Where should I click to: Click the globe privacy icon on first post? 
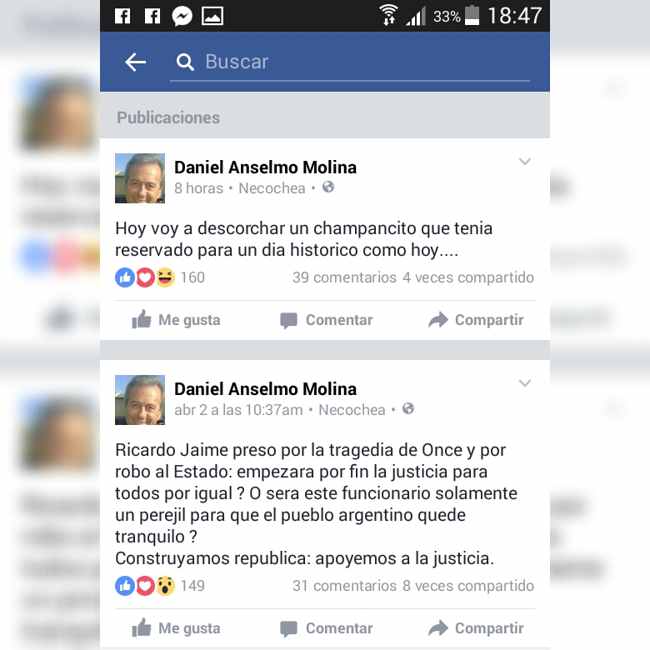pyautogui.click(x=328, y=187)
